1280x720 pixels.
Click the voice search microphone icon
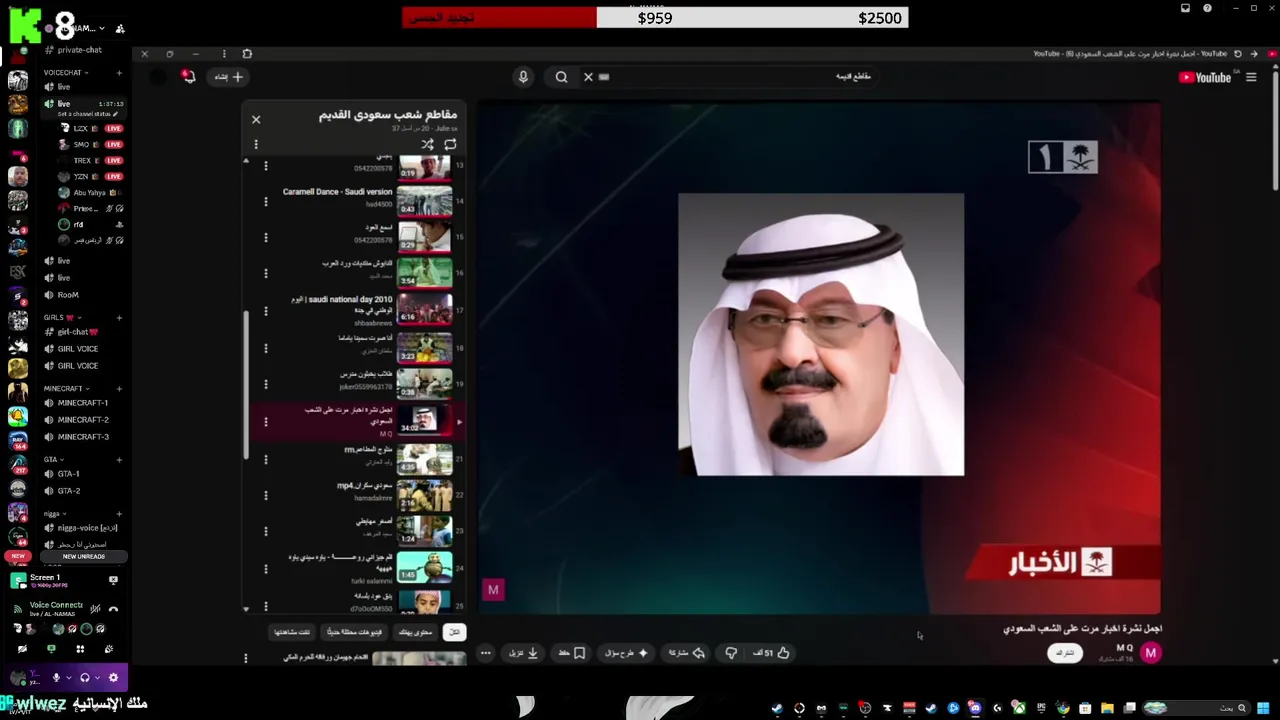point(523,77)
